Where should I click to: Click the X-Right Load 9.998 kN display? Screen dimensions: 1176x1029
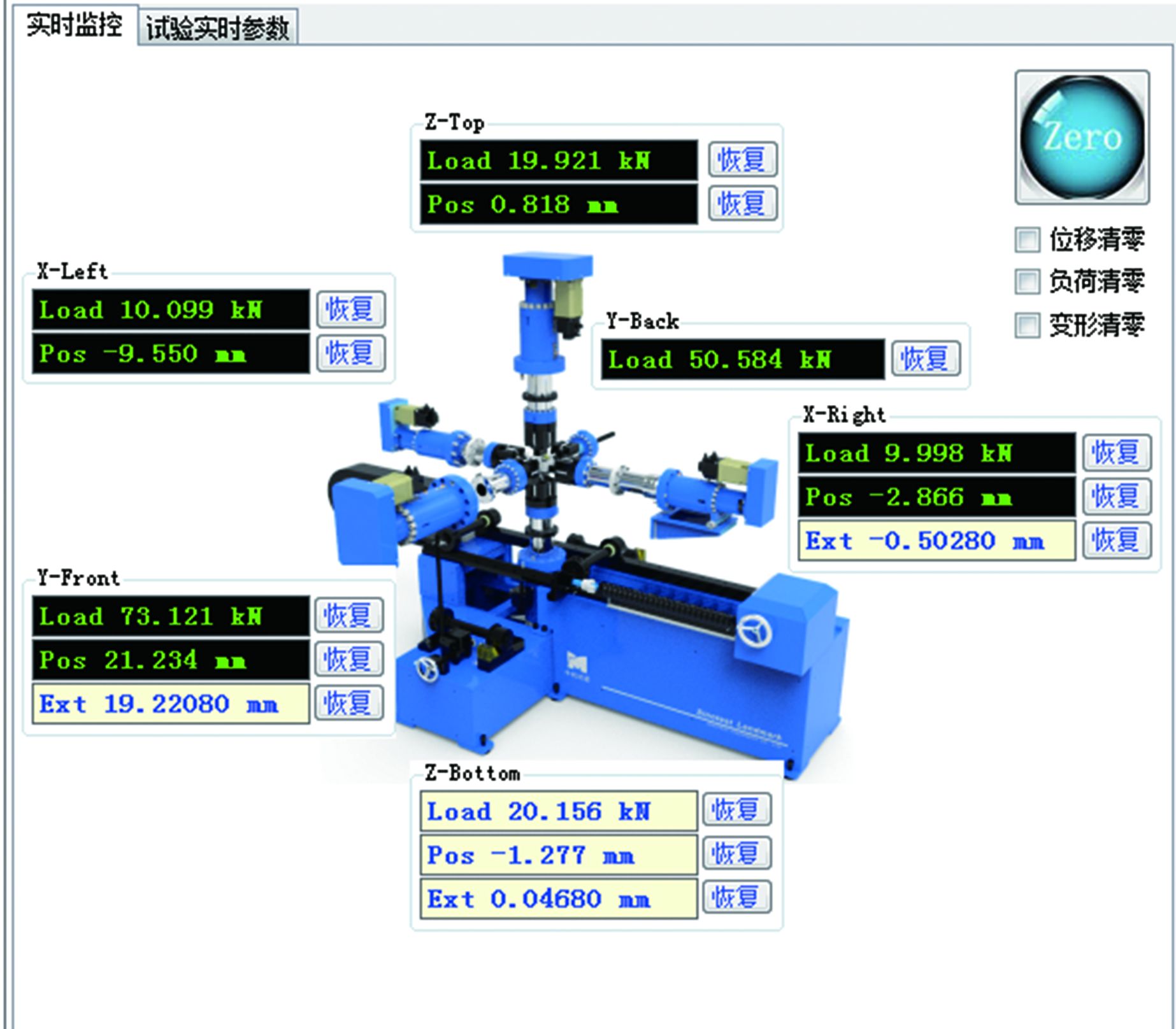[x=937, y=453]
